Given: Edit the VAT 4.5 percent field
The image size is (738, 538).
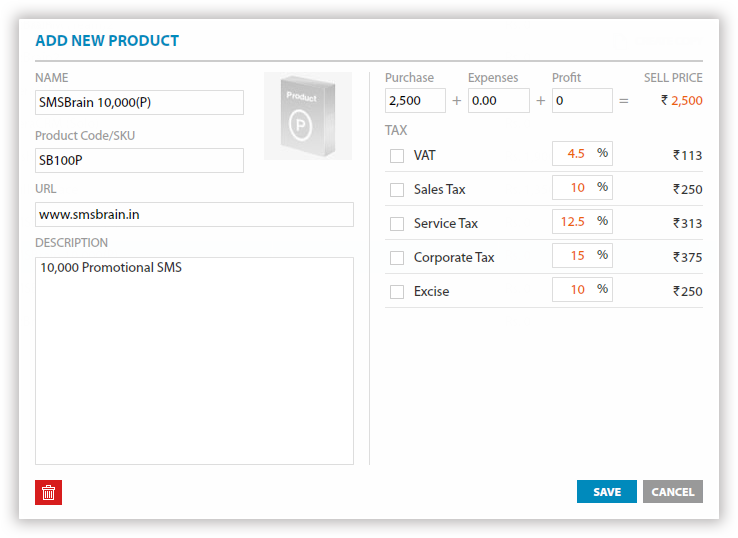Looking at the screenshot, I should [x=582, y=153].
